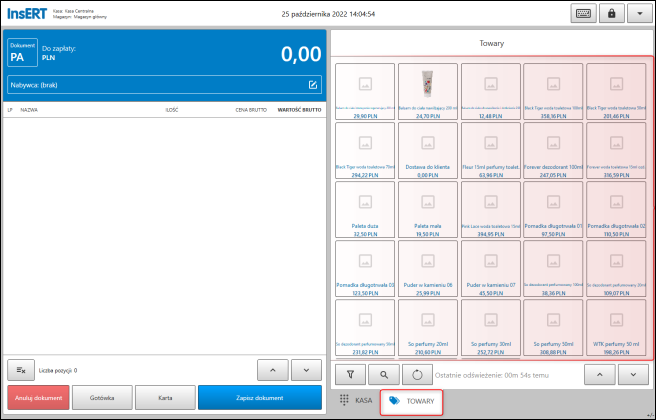Edit the buyer with the Nabywca pencil icon

pyautogui.click(x=313, y=85)
